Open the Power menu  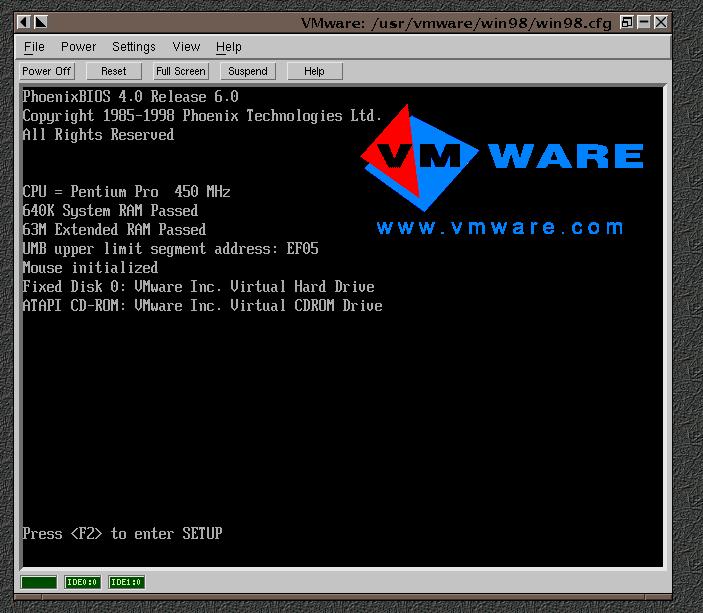pos(78,47)
